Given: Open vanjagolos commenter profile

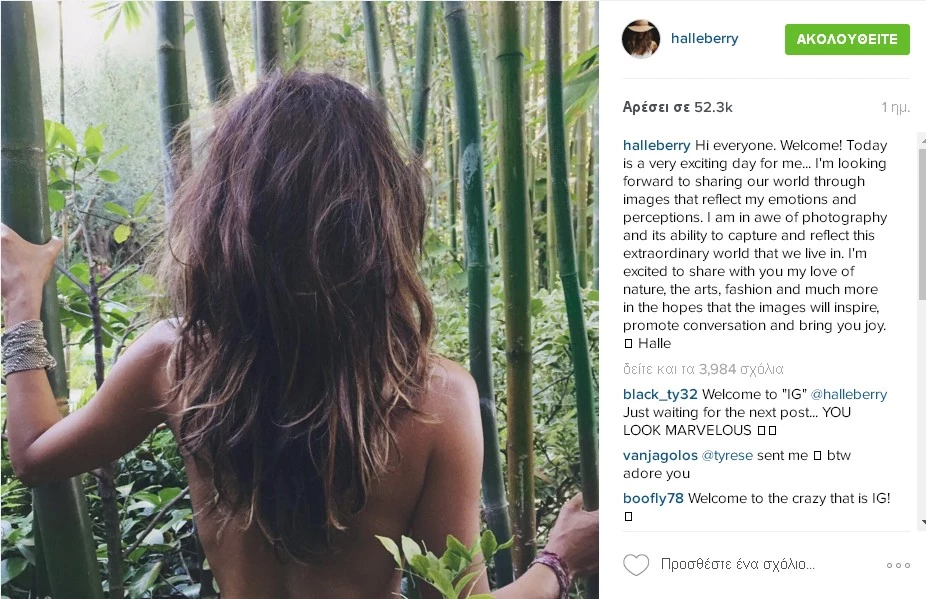Looking at the screenshot, I should tap(660, 455).
